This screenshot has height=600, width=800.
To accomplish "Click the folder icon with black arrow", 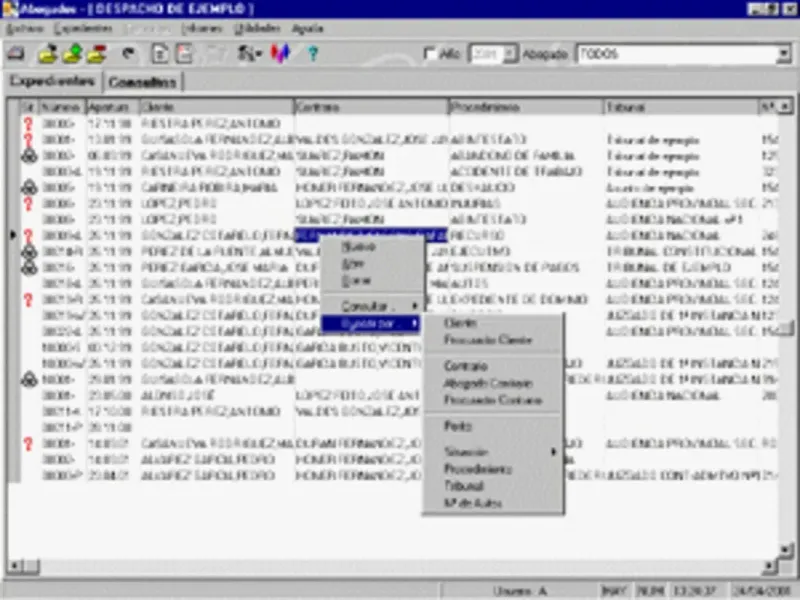I will point(48,54).
